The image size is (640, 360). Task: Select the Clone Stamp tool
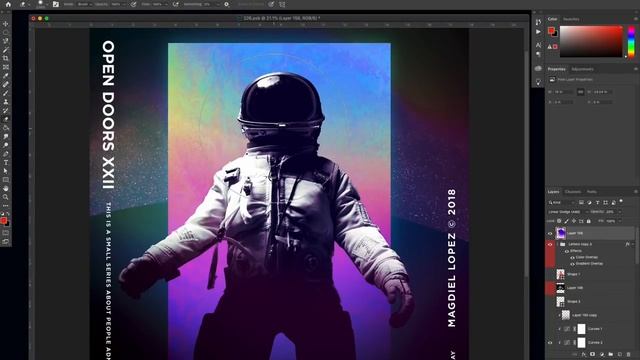[x=6, y=102]
